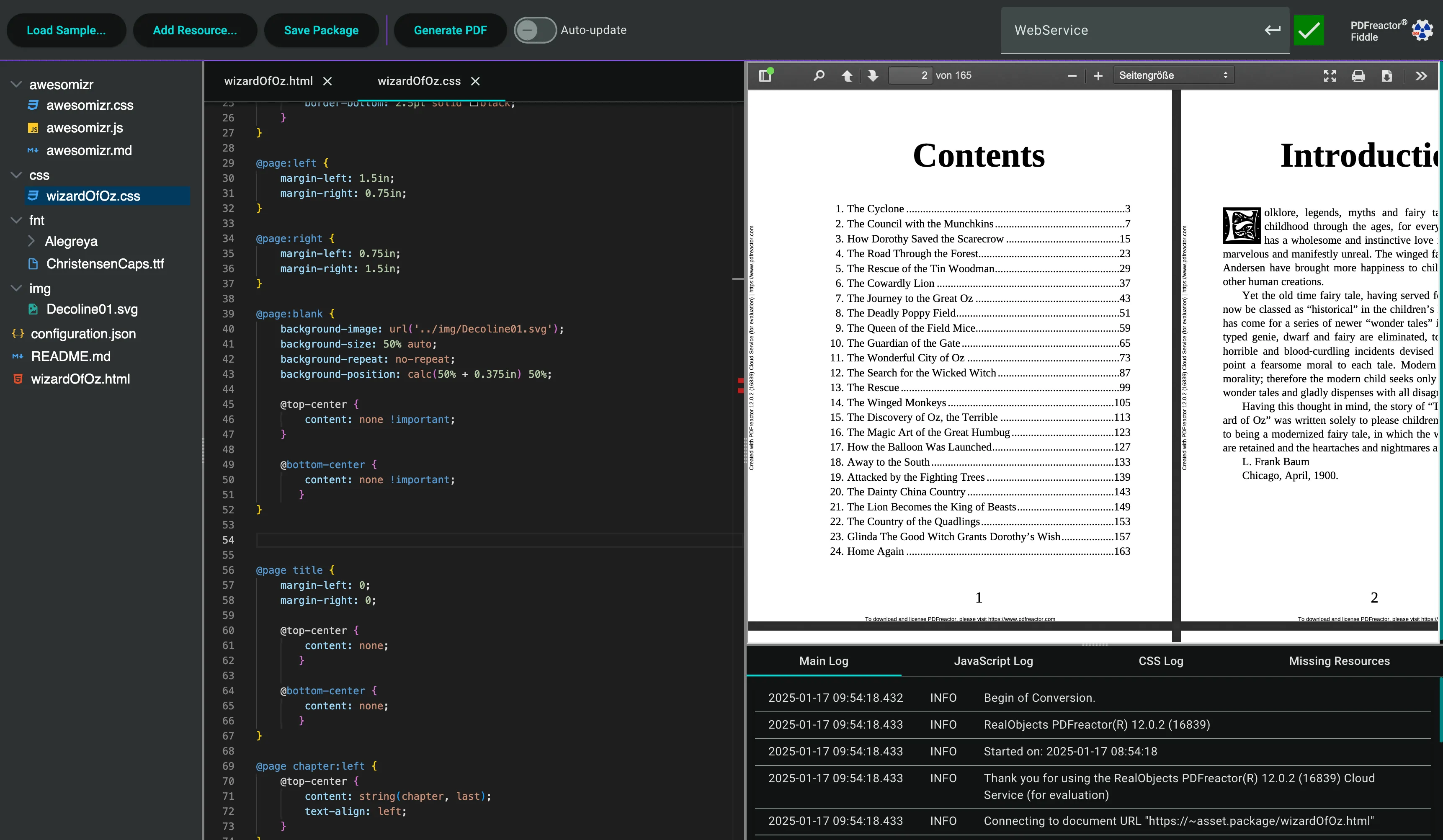Open awesomizr.md in the file tree
The width and height of the screenshot is (1443, 840).
click(89, 151)
